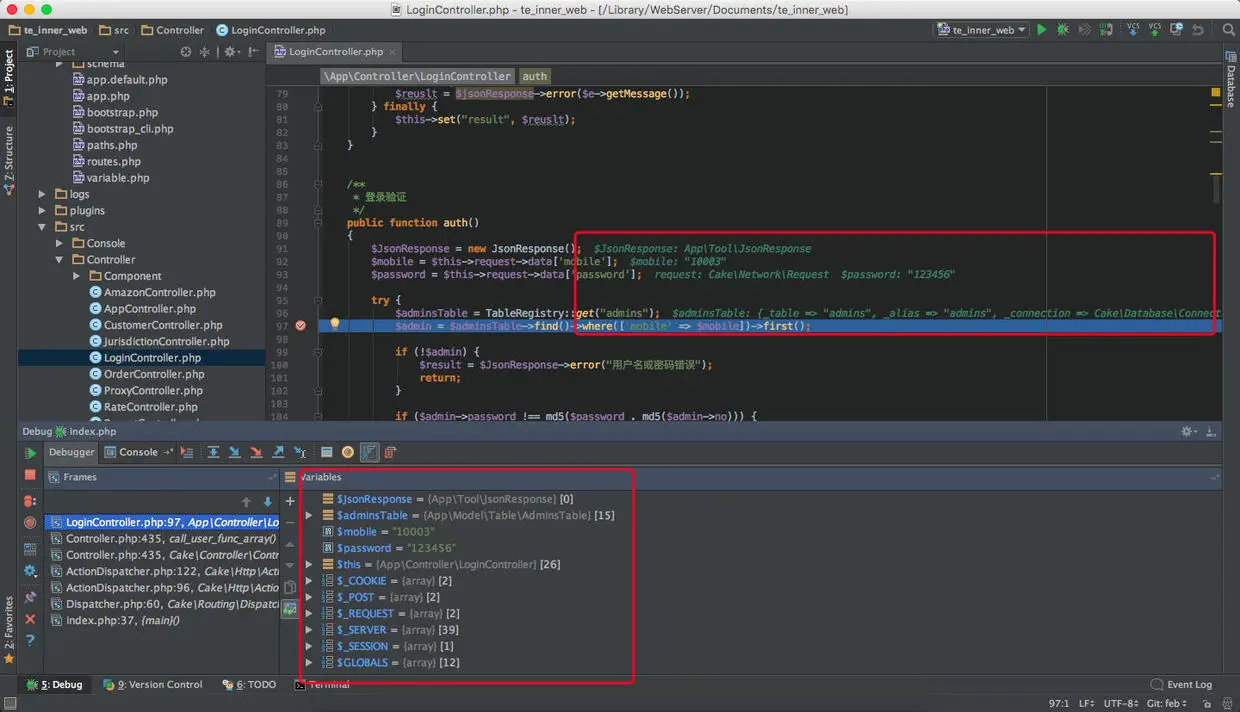1240x712 pixels.
Task: Select Controller in the breadcrumb navigation bar
Action: tap(172, 30)
